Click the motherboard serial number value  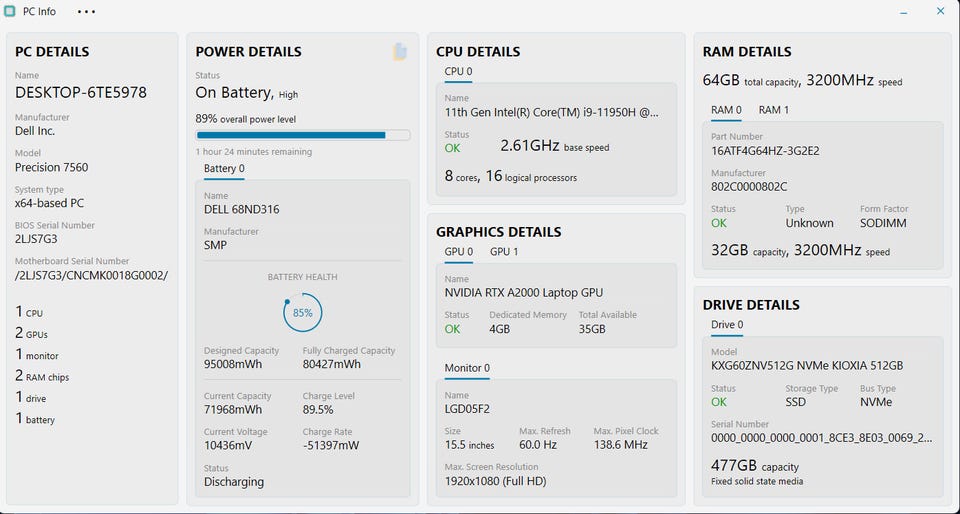(91, 275)
